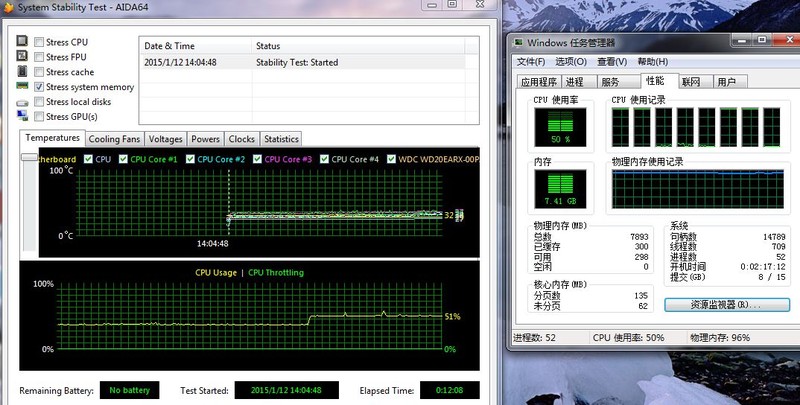800x405 pixels.
Task: Enable the Stress CPU checkbox
Action: click(39, 42)
